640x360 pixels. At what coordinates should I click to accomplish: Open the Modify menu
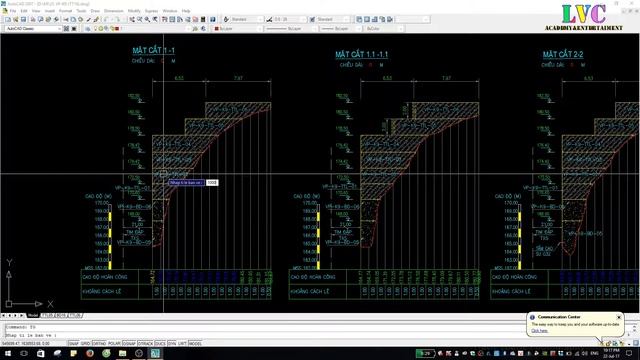pos(134,11)
